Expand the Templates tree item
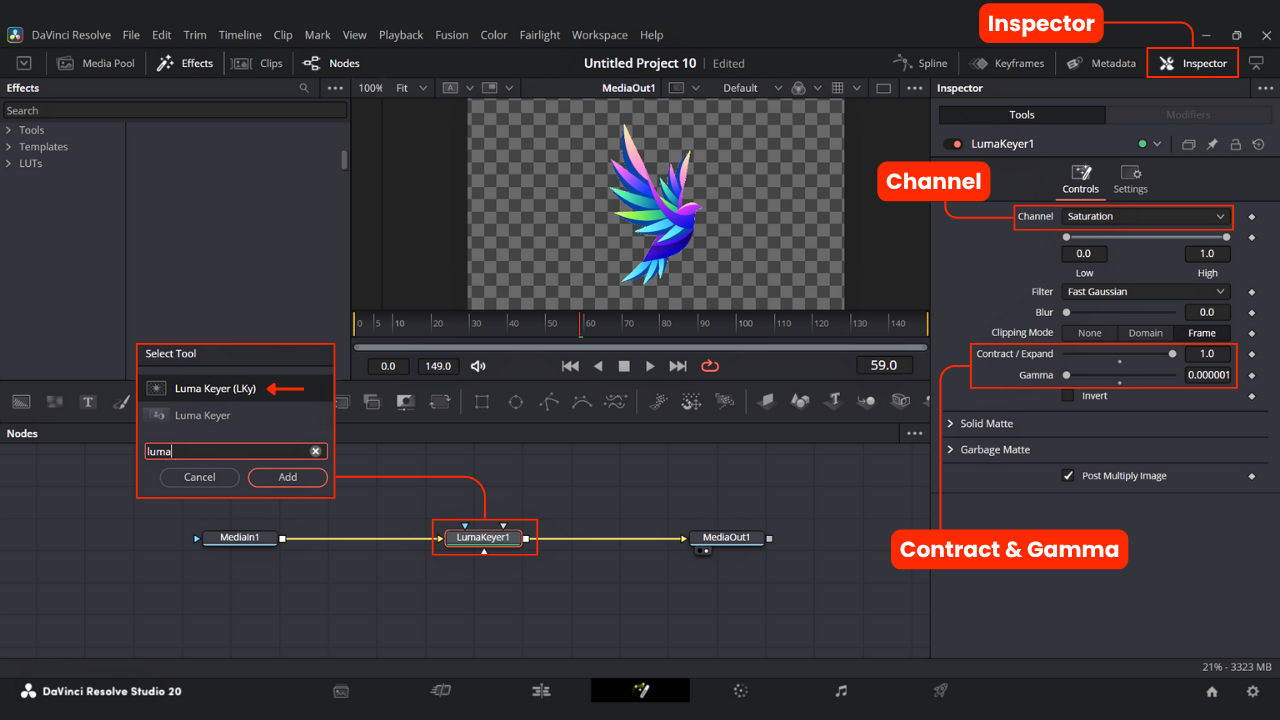1280x720 pixels. (x=43, y=147)
